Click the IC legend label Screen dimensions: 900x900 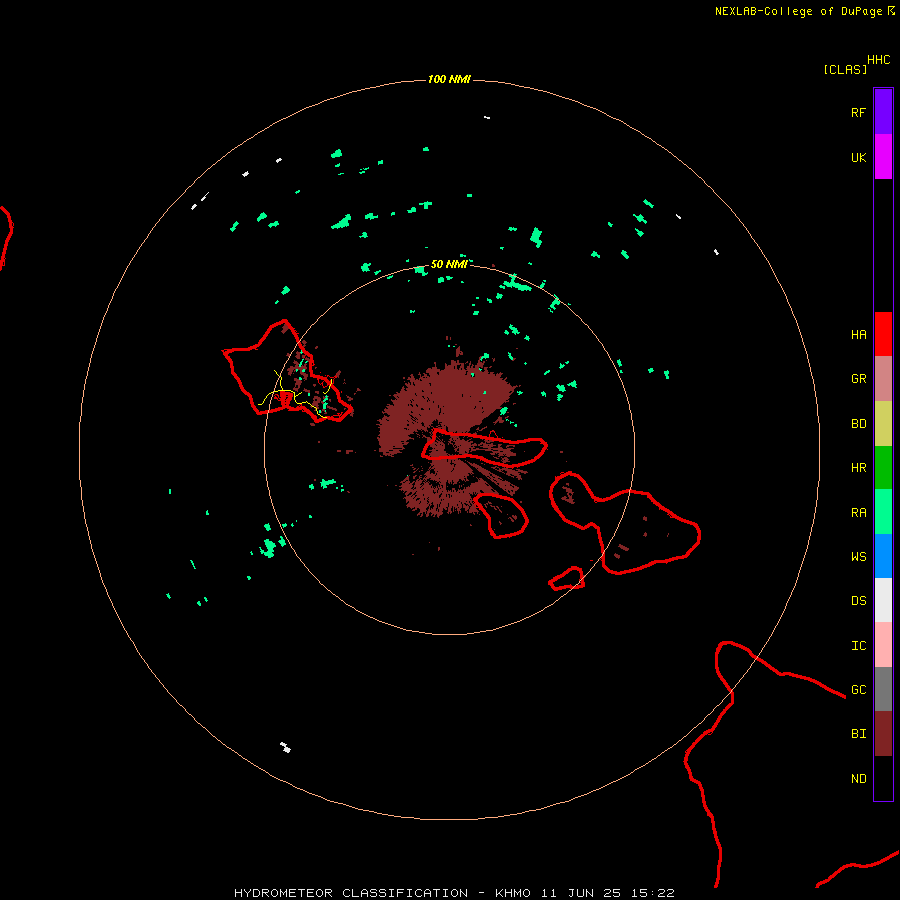click(858, 645)
